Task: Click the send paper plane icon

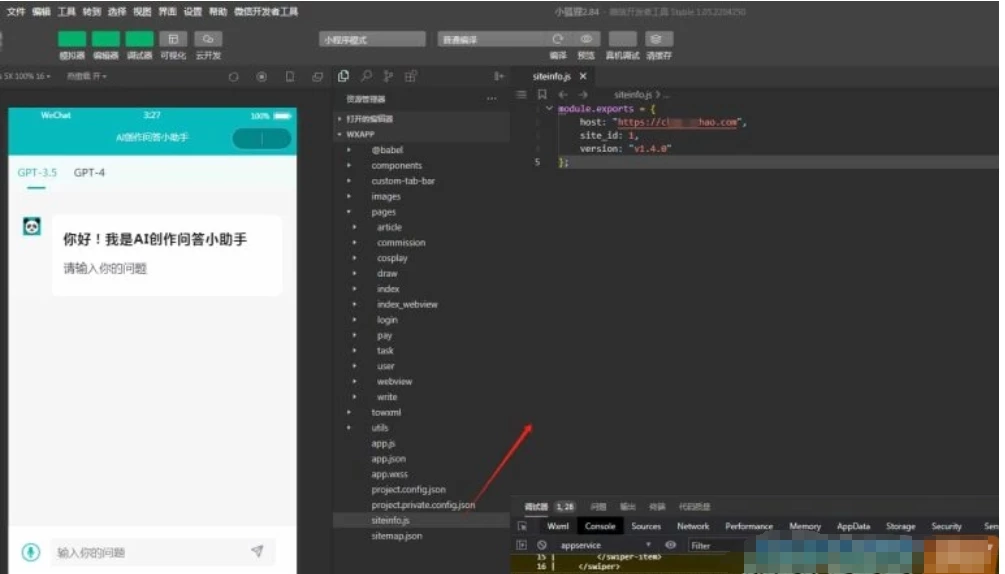Action: coord(257,551)
